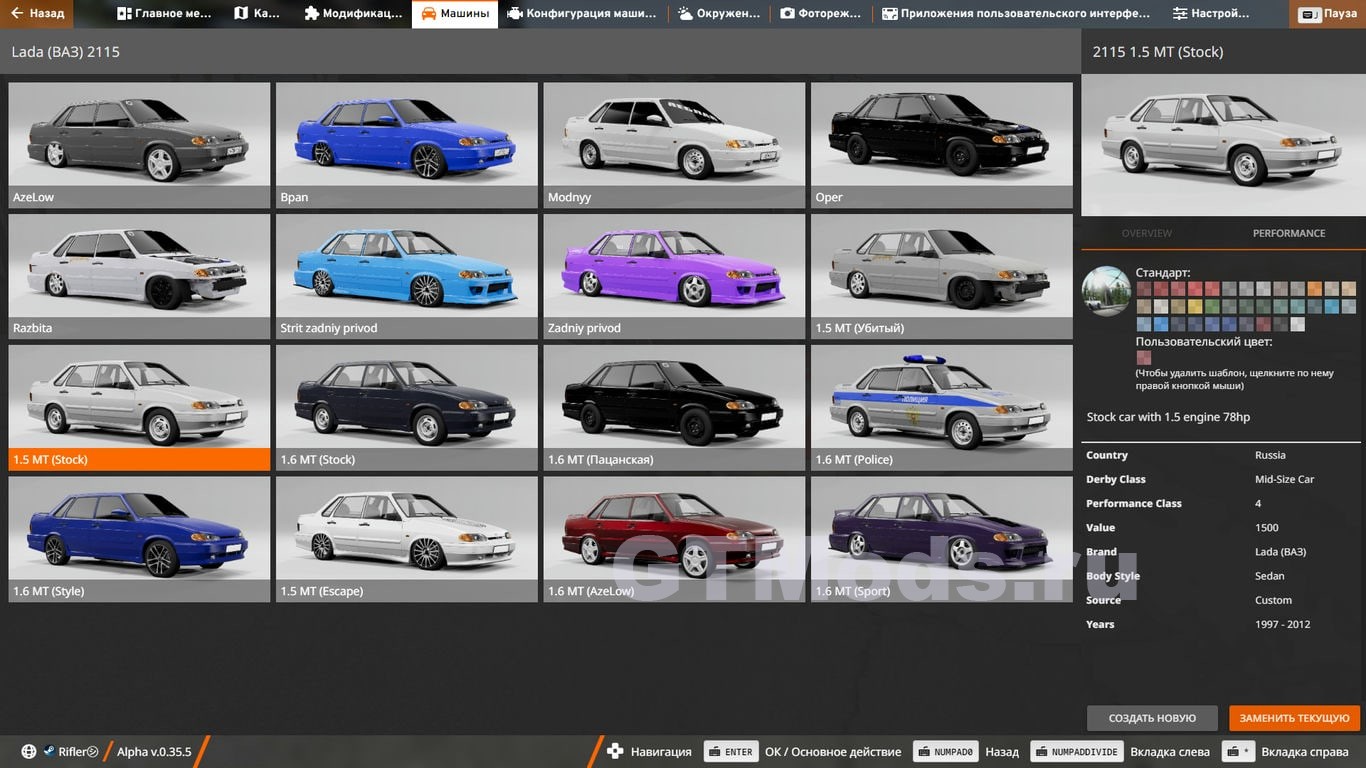Click the Alpha v.0.35.5 version label

pos(154,752)
